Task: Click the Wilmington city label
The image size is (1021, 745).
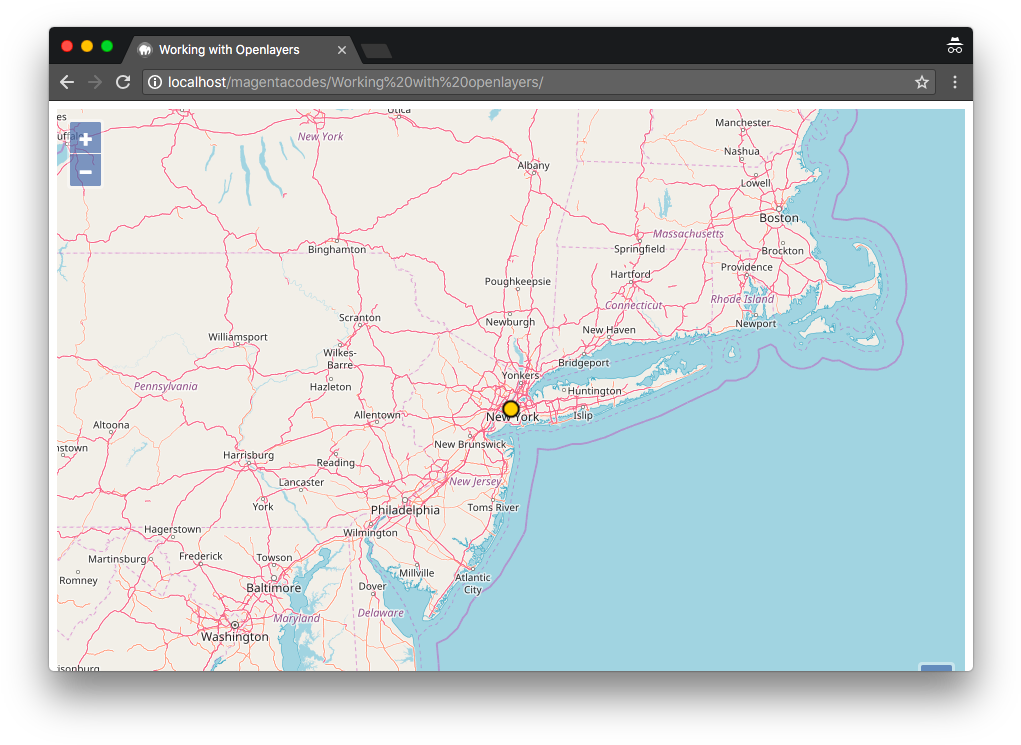Action: 371,533
